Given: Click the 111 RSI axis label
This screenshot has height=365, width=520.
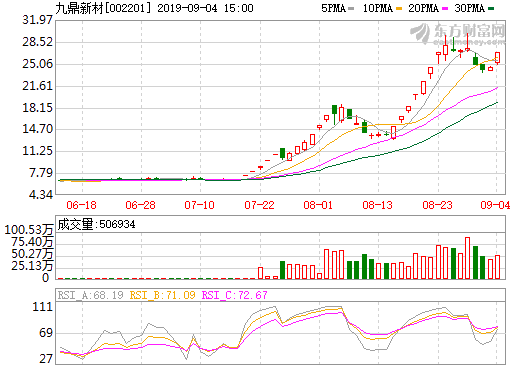Looking at the screenshot, I should (x=43, y=307).
